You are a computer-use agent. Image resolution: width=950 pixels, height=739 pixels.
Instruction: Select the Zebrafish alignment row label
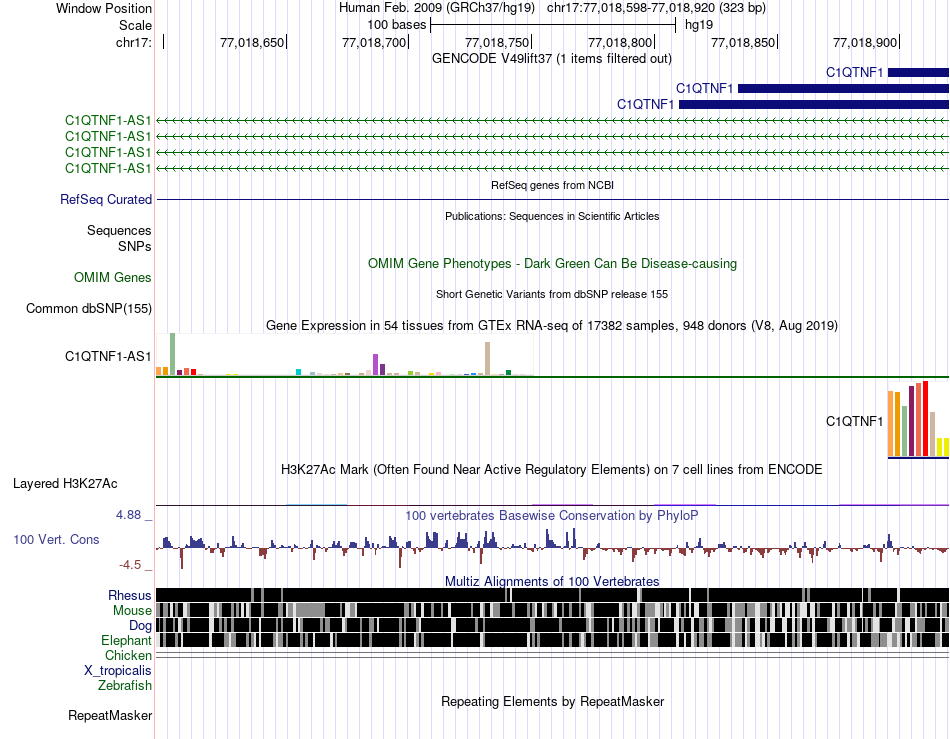(x=125, y=686)
